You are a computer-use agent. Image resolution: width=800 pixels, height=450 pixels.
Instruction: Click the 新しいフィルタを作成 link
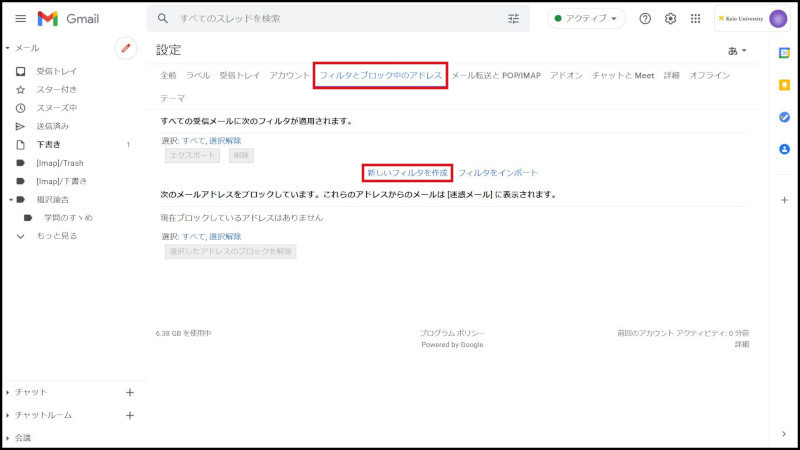click(x=407, y=173)
